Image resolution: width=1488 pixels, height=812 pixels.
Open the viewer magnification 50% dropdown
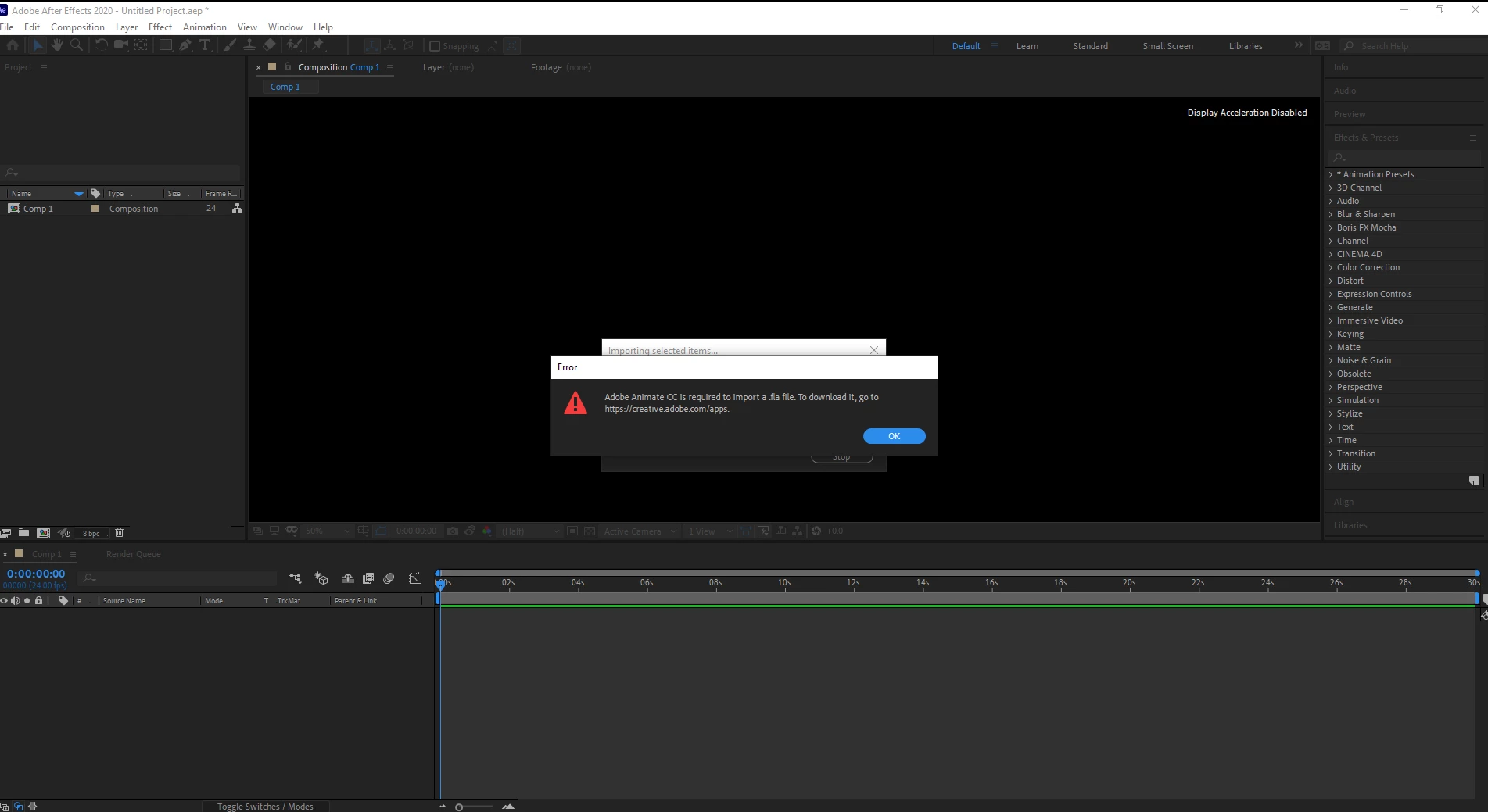[x=328, y=531]
